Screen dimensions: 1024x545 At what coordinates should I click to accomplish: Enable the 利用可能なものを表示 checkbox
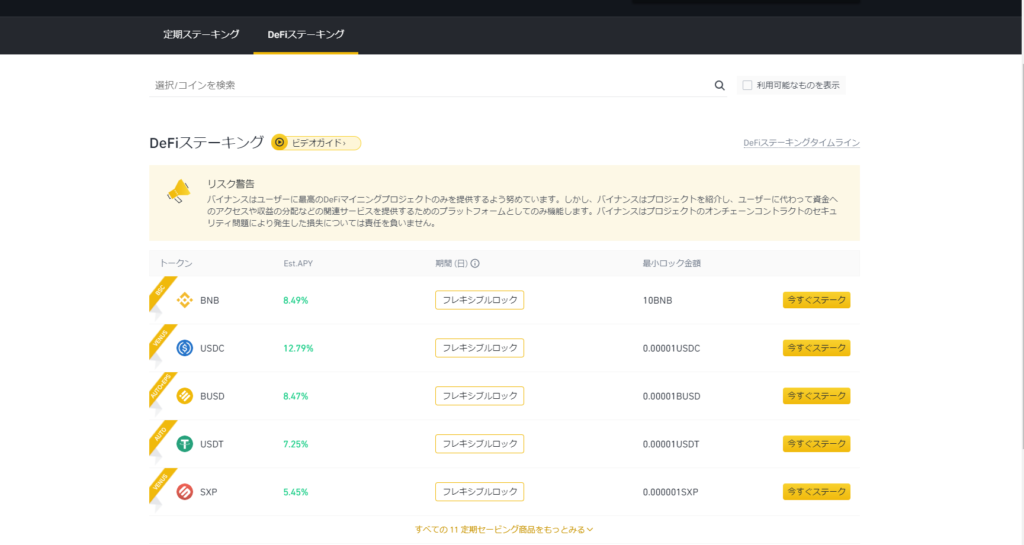747,86
